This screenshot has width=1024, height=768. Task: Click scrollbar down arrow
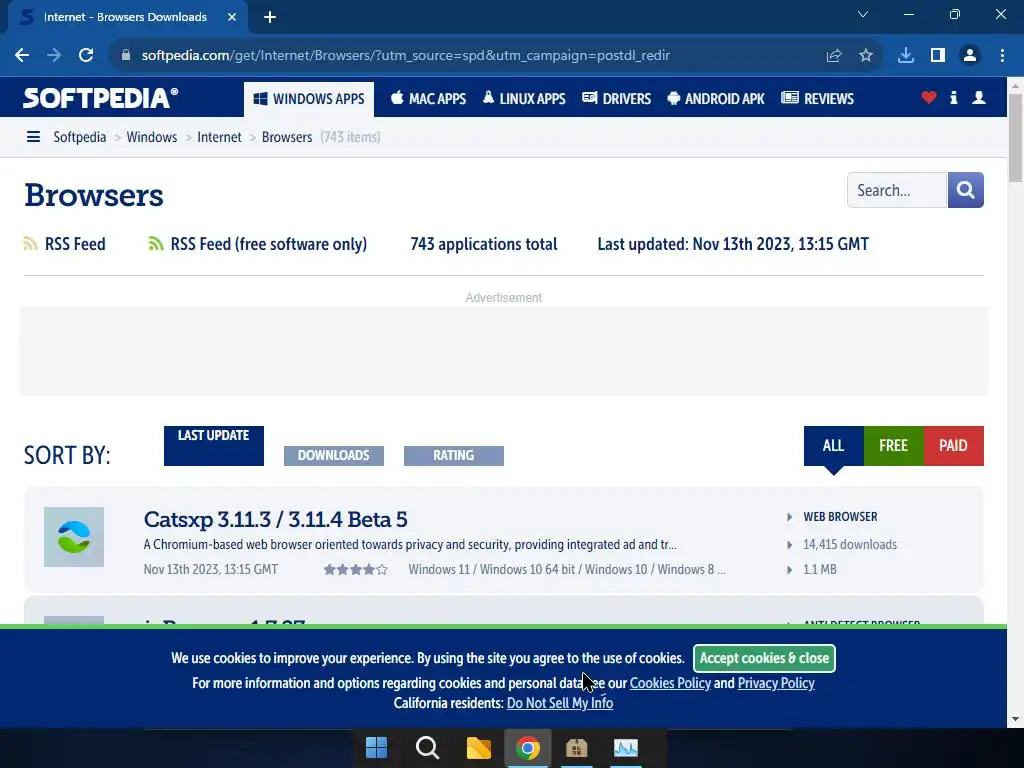pos(1016,719)
